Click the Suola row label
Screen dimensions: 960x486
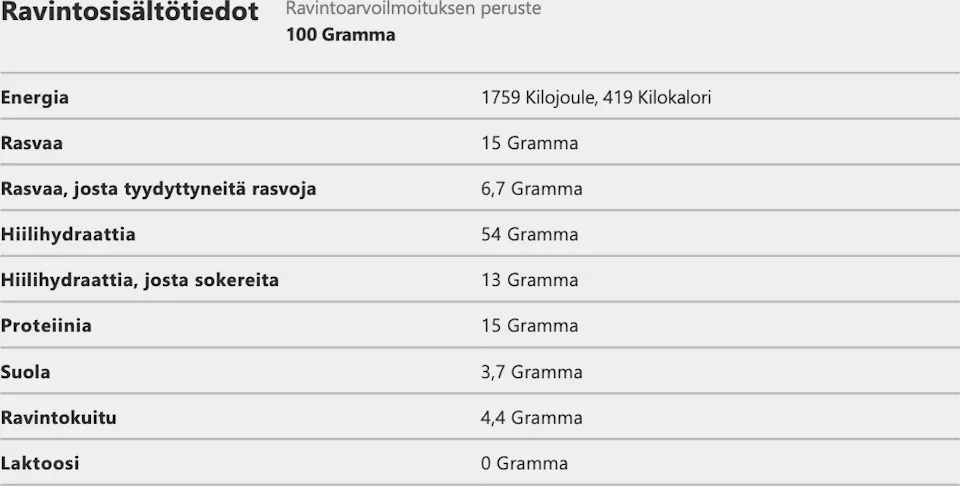(26, 372)
